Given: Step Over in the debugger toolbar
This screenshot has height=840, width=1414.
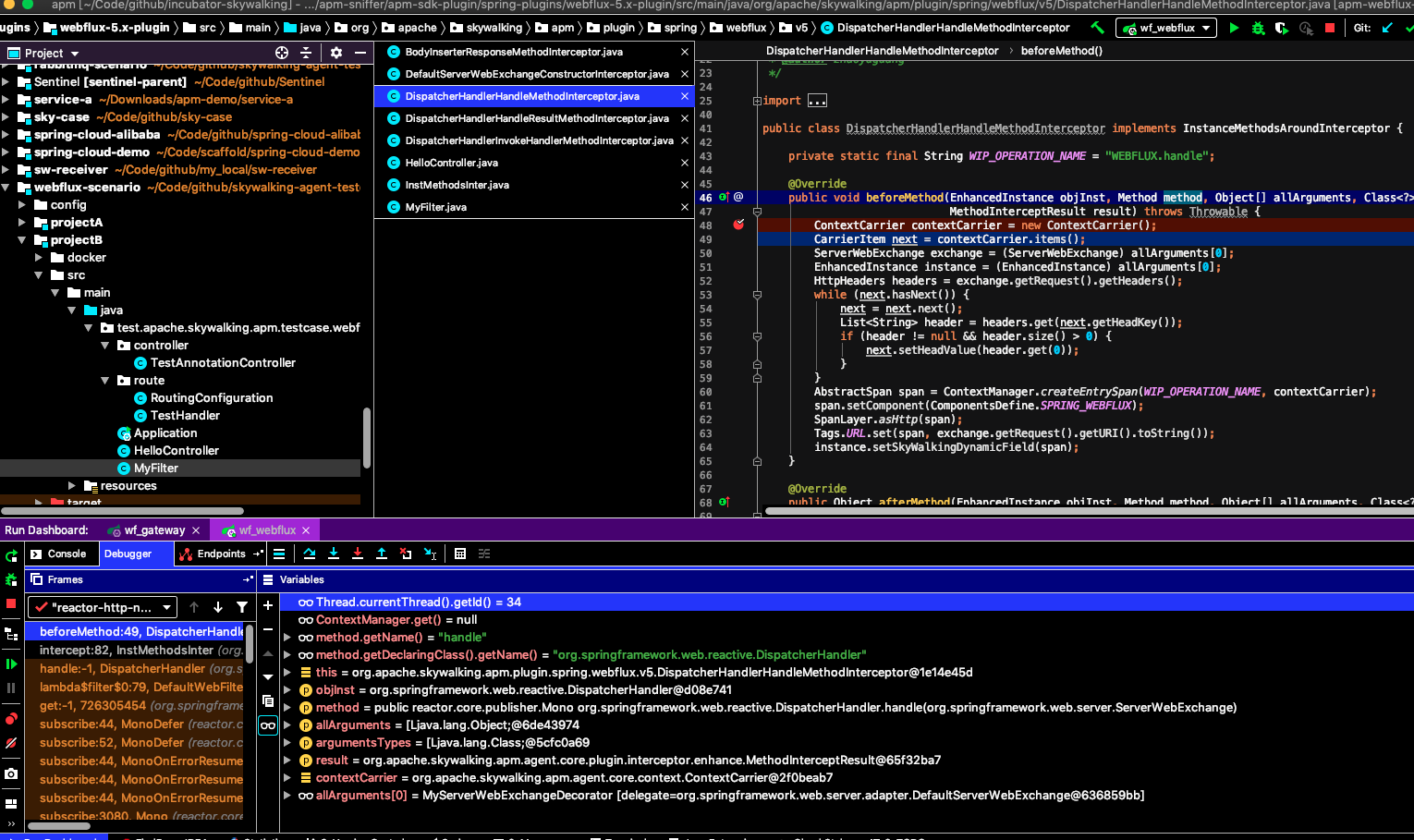Looking at the screenshot, I should 310,554.
